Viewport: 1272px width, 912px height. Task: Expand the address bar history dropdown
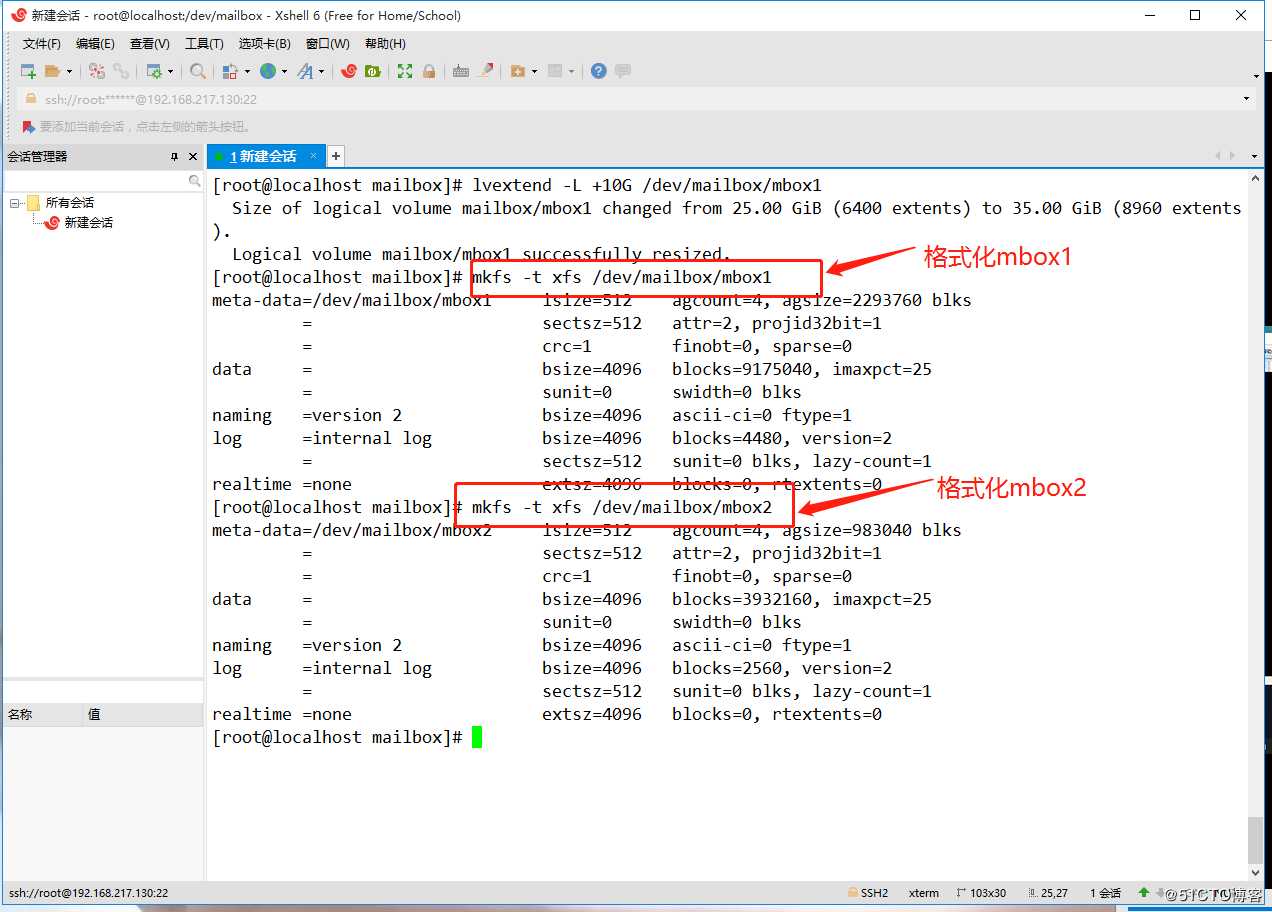tap(1246, 99)
